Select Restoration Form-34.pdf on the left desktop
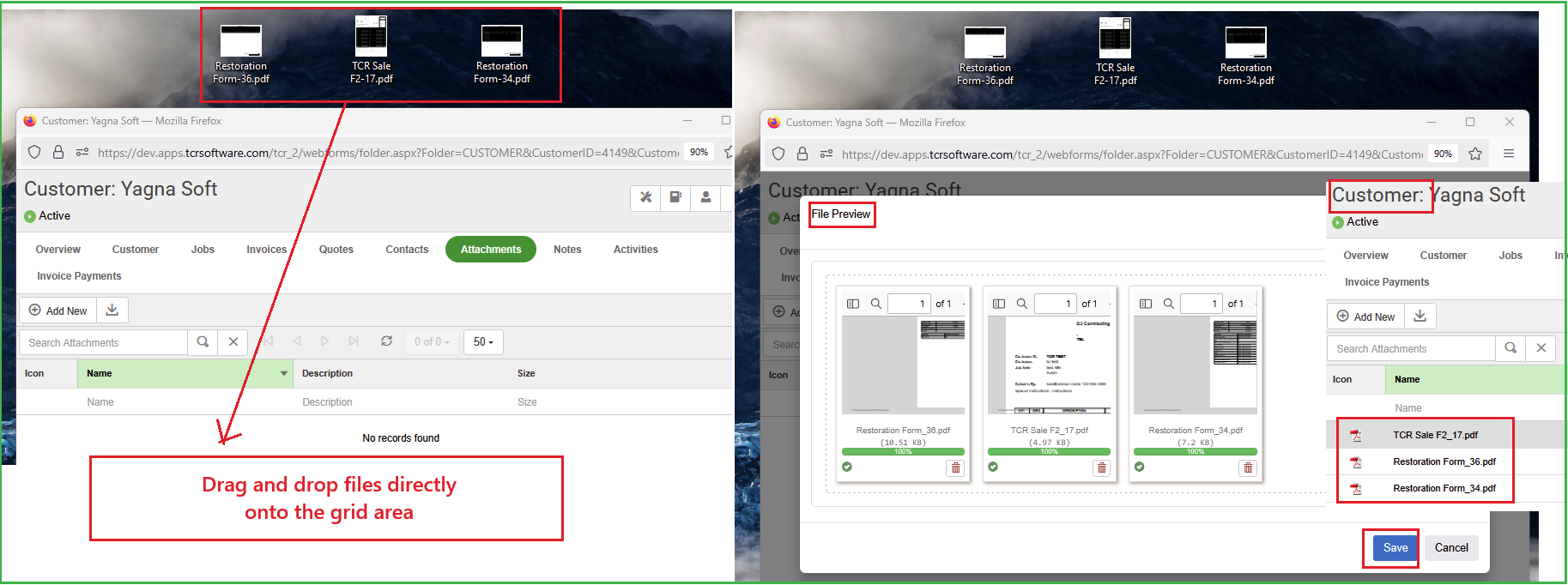Viewport: 1568px width, 585px height. [x=502, y=55]
